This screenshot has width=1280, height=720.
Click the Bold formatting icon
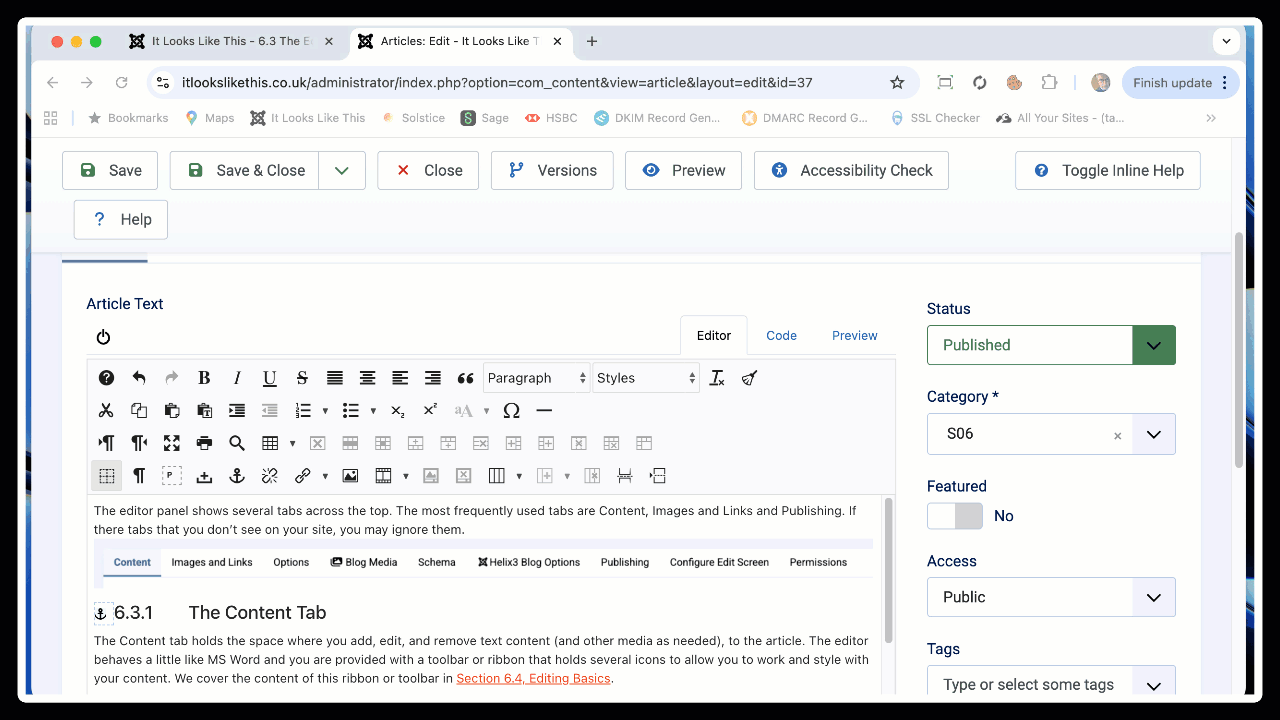pos(204,378)
